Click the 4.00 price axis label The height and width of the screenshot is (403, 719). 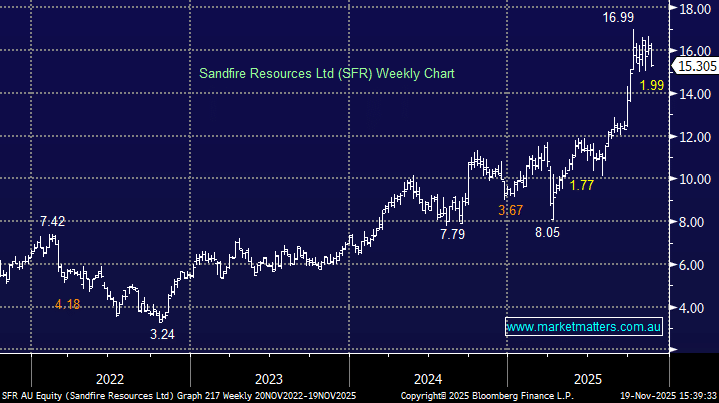point(693,308)
